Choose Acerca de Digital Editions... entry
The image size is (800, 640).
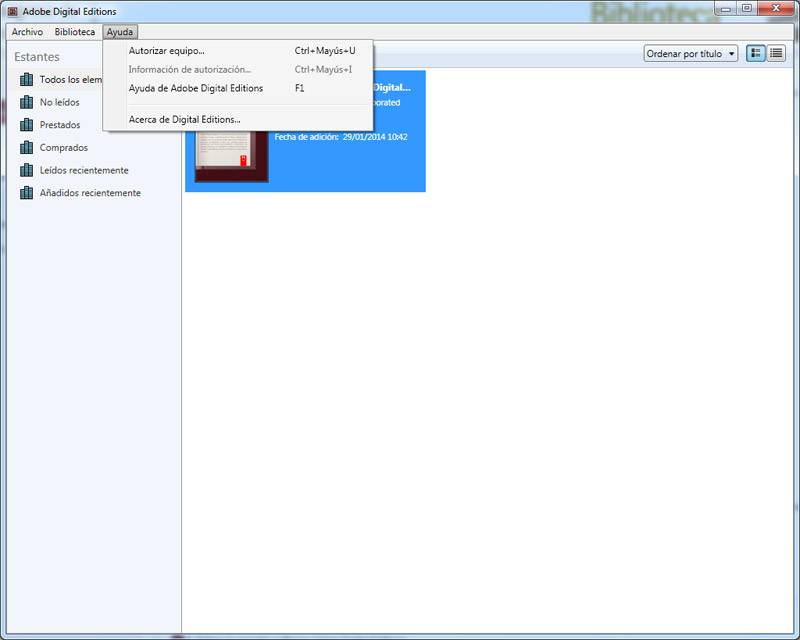pos(238,119)
